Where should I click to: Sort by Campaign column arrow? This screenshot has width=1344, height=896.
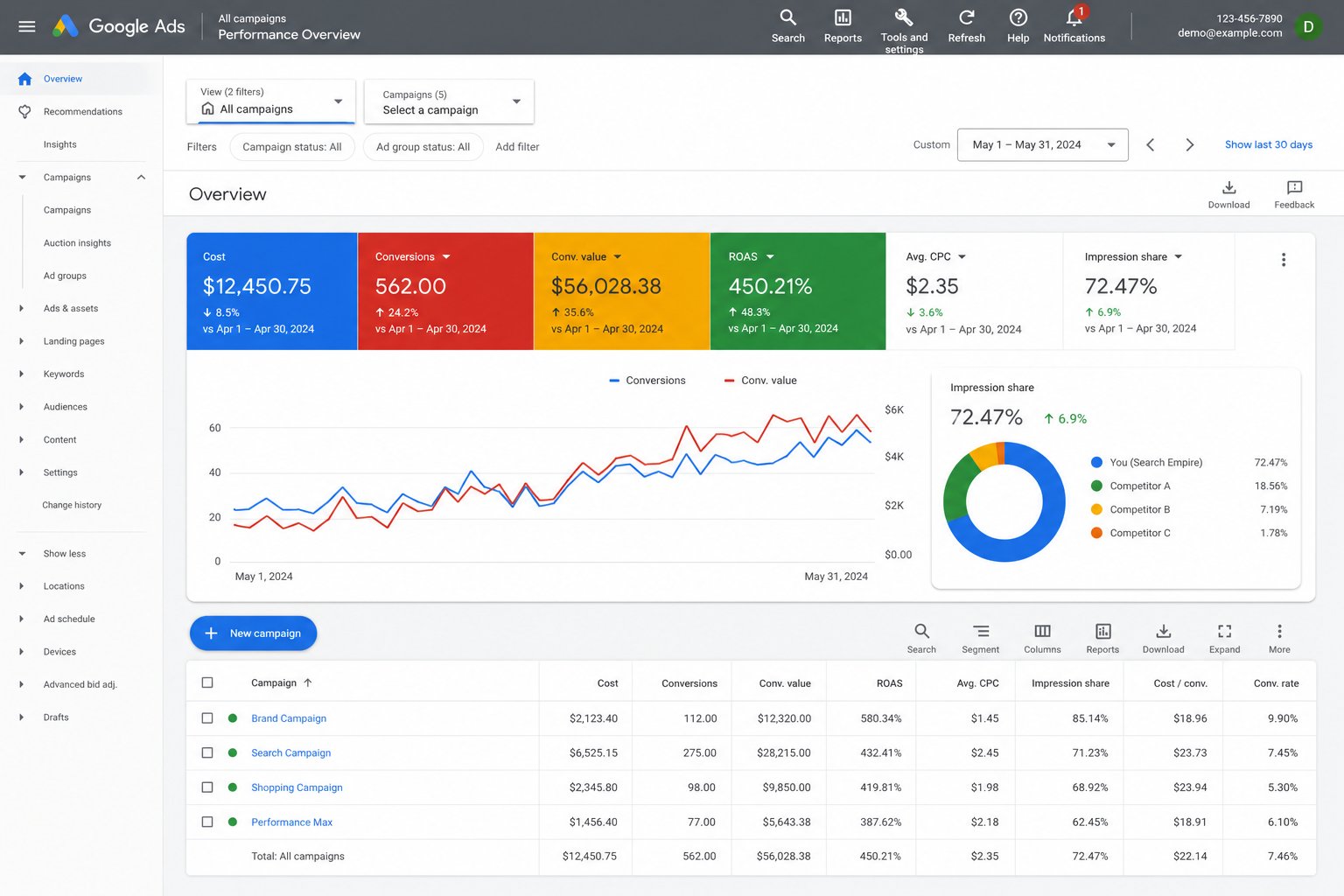(x=308, y=683)
